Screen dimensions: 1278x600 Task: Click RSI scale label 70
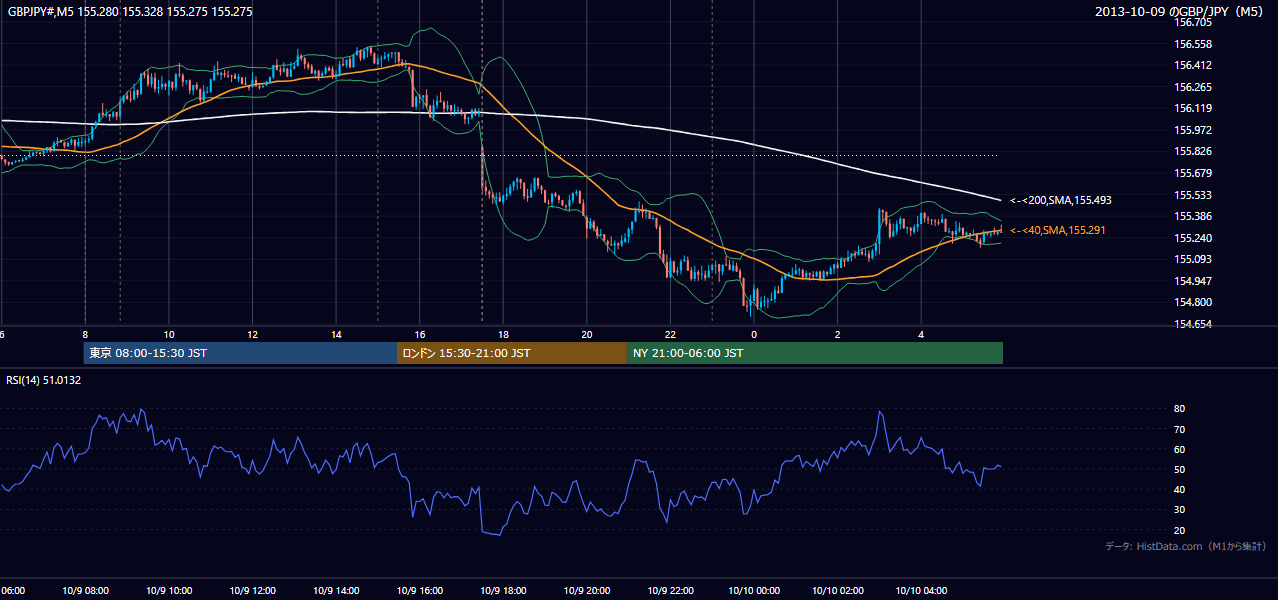(x=1180, y=429)
